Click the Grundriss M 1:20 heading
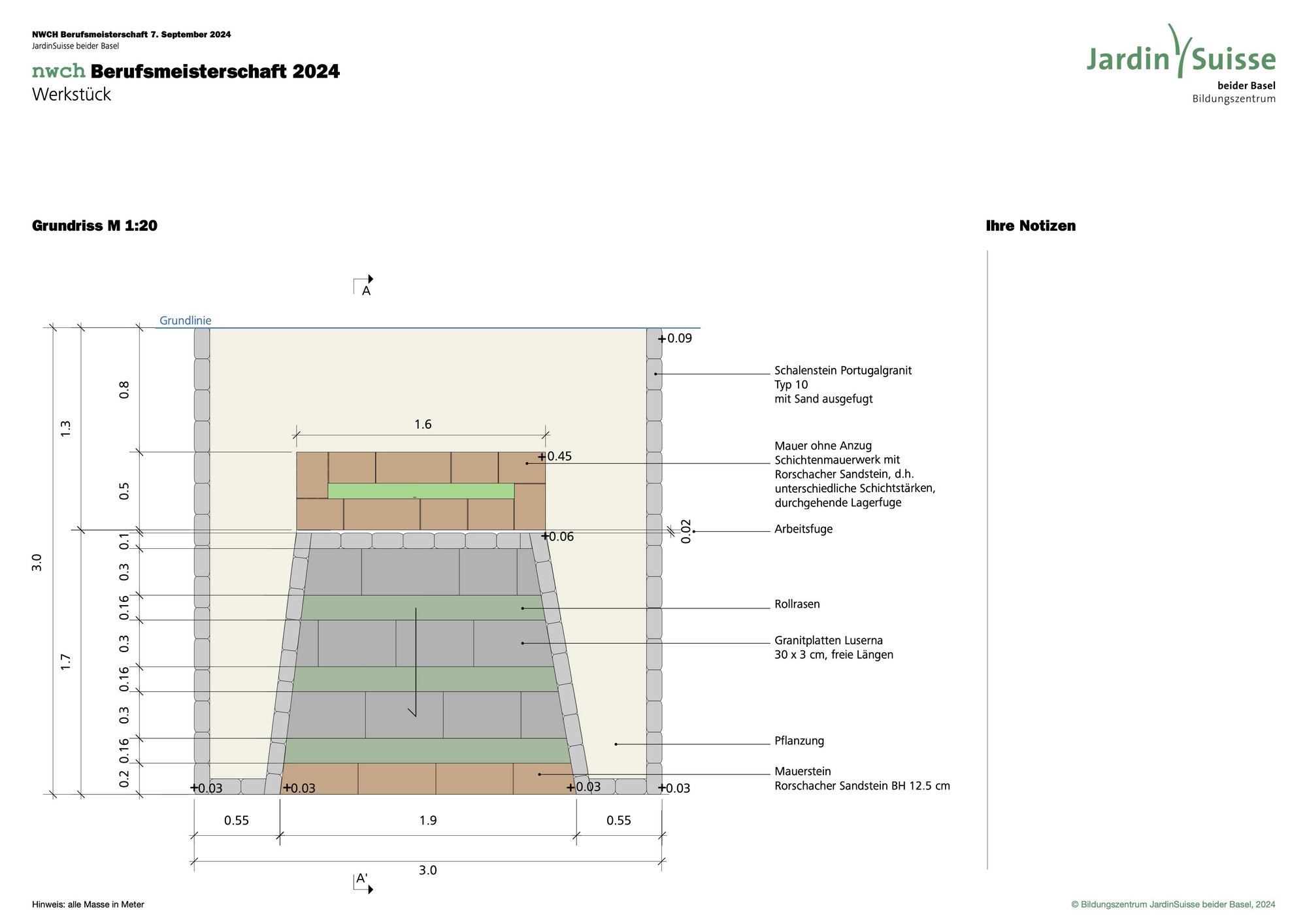 [95, 226]
